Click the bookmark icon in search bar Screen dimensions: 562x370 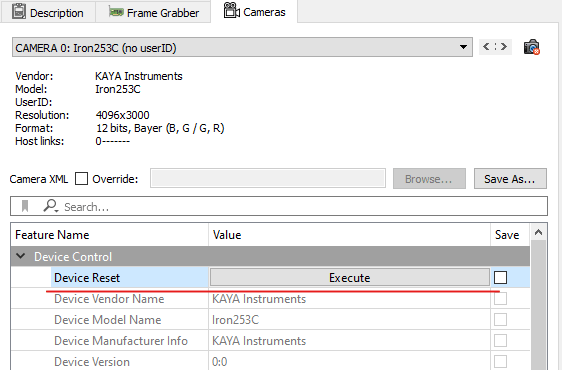coord(25,206)
